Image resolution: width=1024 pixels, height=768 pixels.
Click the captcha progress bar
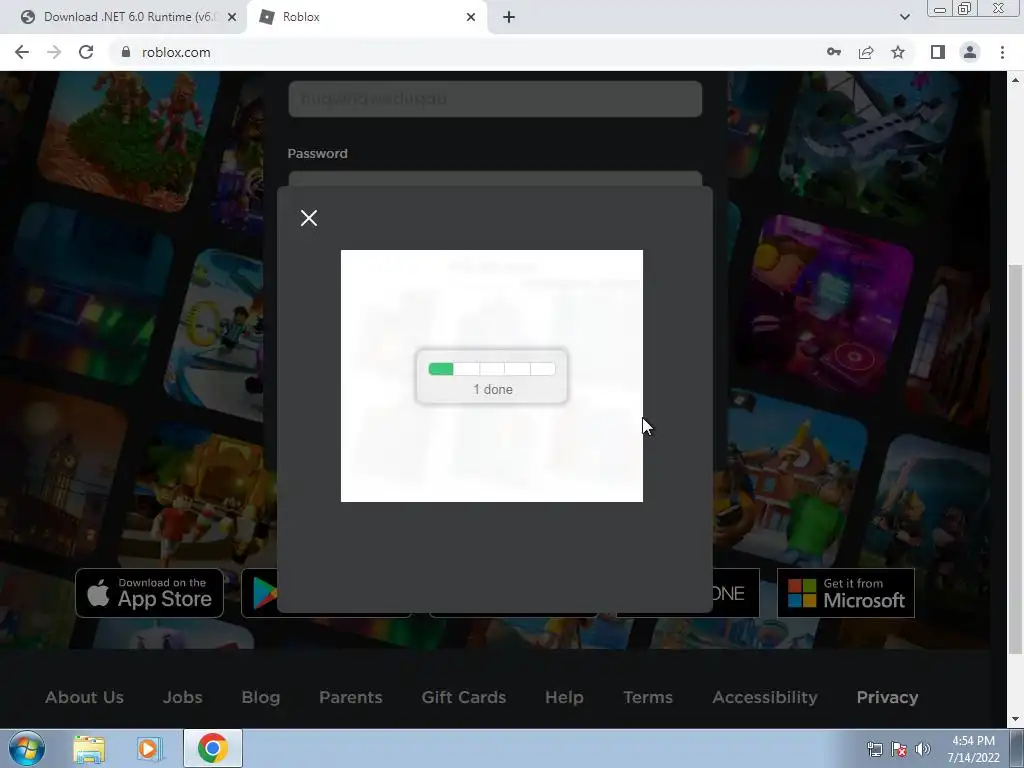(x=492, y=369)
